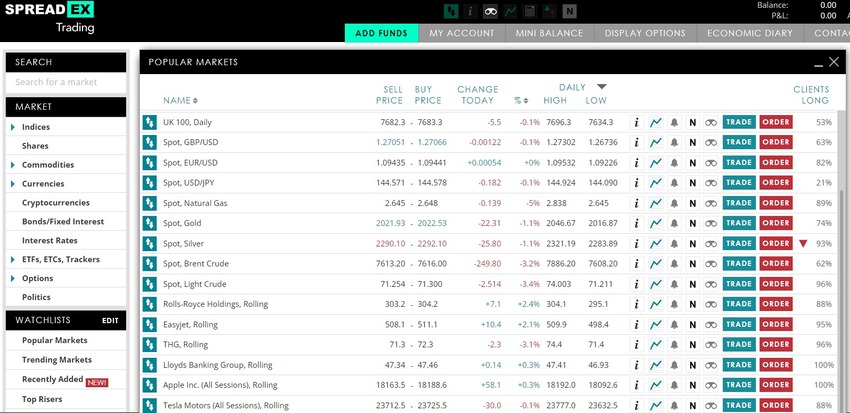The image size is (850, 413).
Task: Click alert bell for Spot, Brent Crude
Action: click(x=674, y=263)
